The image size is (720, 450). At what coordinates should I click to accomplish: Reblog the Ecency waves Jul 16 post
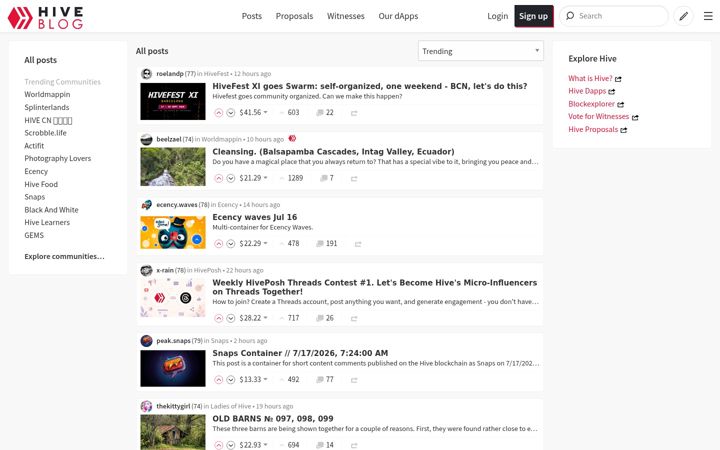358,244
